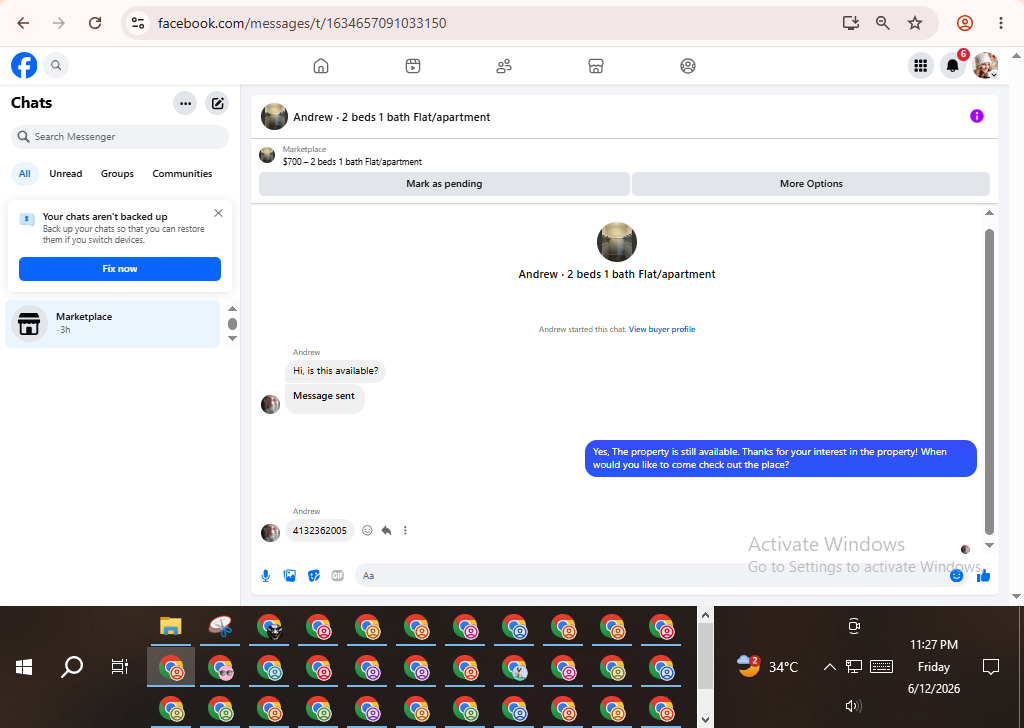
Task: Go to the Home feed icon
Action: click(321, 66)
